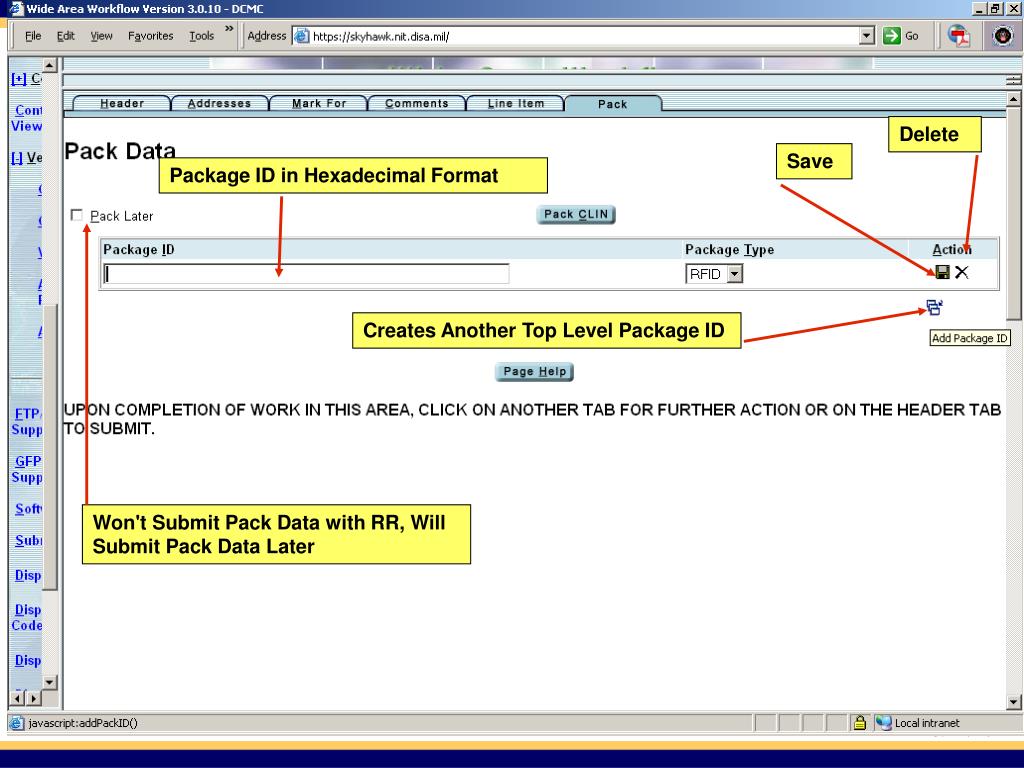Viewport: 1024px width, 768px height.
Task: Click the Pack CLIN button
Action: [576, 214]
